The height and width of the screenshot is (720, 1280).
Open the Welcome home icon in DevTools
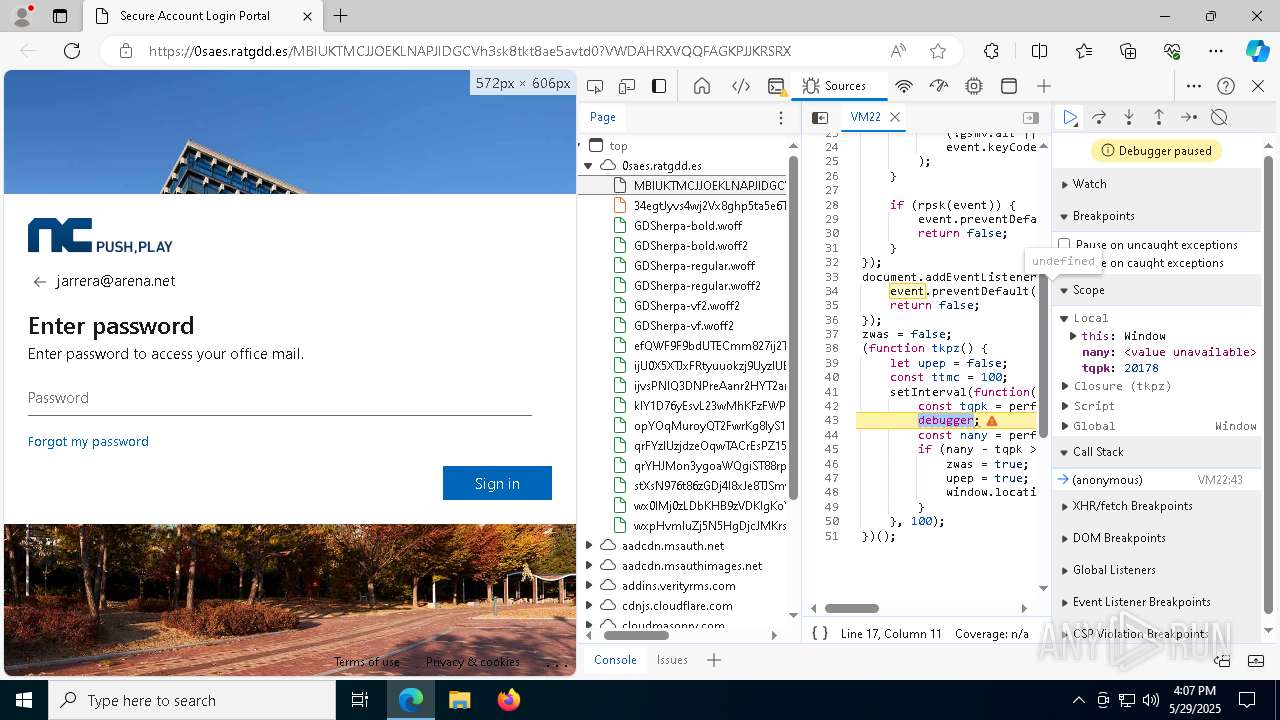tap(702, 86)
